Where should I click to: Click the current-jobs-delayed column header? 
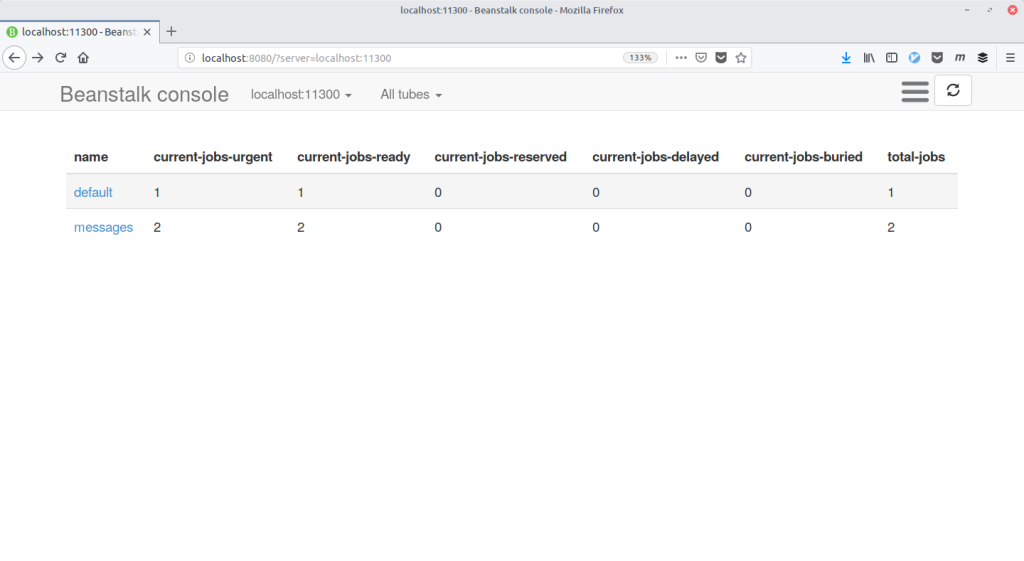coord(655,157)
